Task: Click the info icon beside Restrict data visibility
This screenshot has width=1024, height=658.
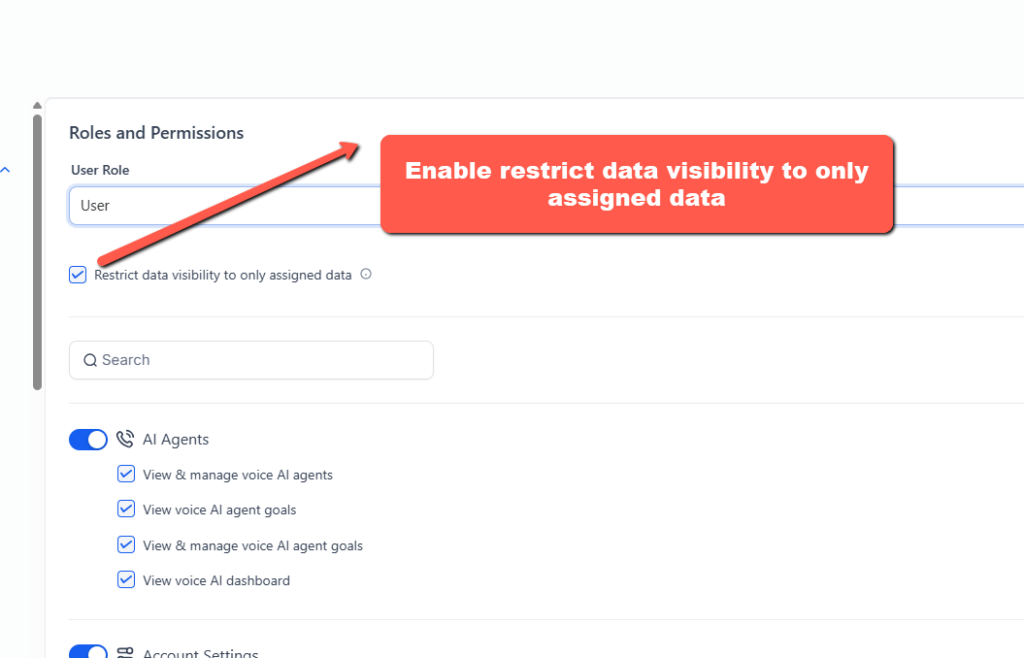Action: (366, 274)
